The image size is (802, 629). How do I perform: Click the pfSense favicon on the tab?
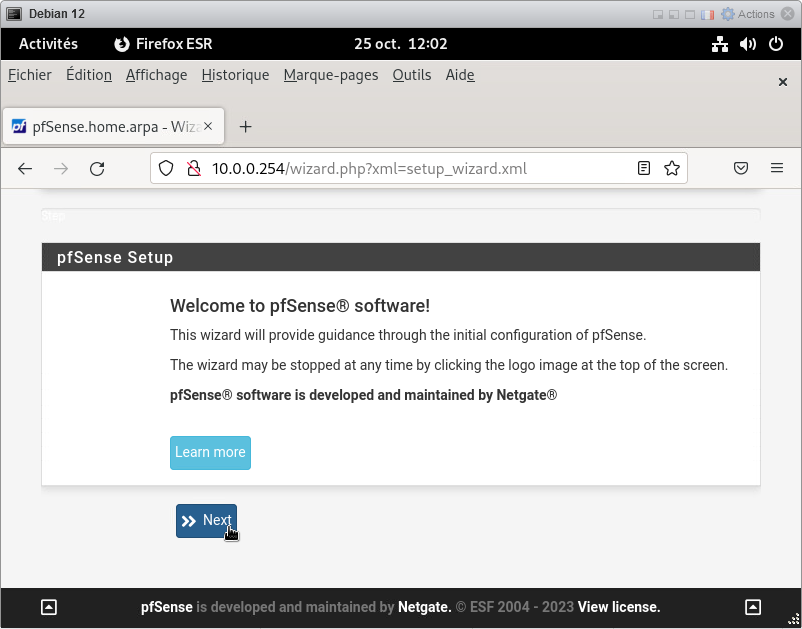19,126
